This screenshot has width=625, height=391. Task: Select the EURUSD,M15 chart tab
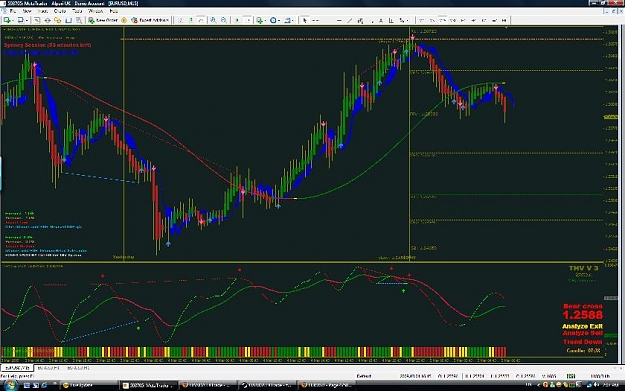(x=17, y=368)
